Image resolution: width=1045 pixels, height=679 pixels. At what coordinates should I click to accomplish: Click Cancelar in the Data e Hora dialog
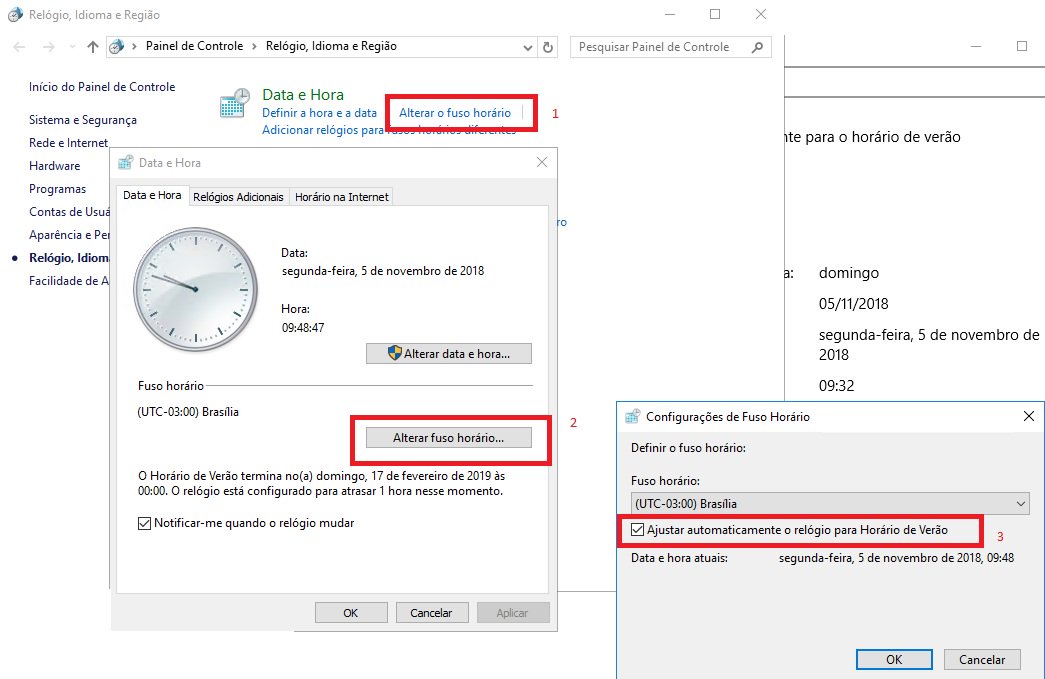tap(431, 613)
